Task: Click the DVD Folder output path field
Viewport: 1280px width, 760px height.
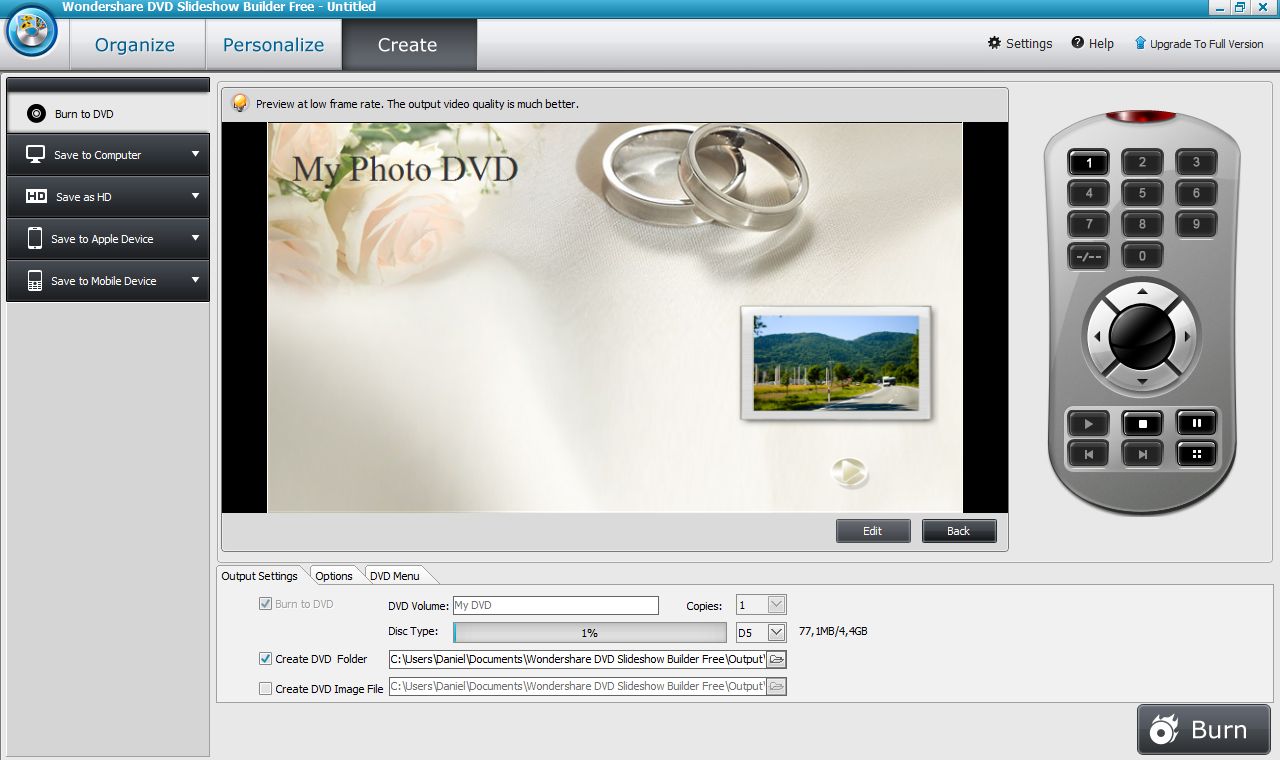Action: (x=577, y=659)
